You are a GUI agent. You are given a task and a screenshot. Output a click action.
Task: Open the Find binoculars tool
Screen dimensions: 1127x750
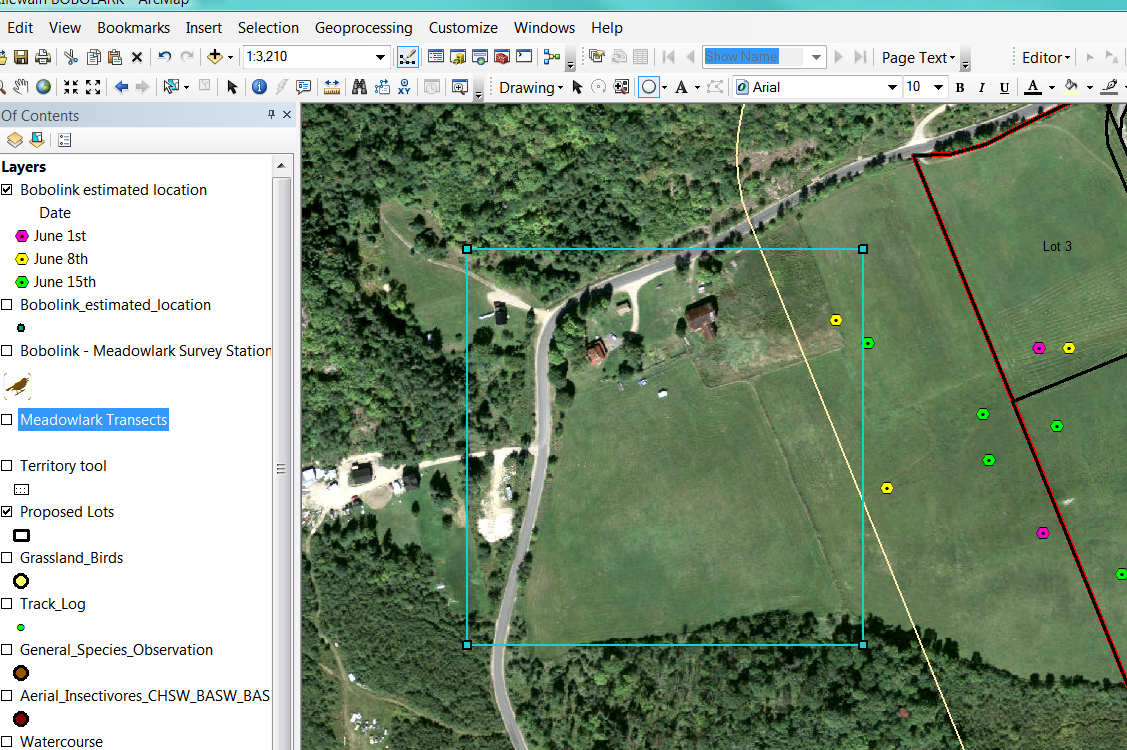(359, 87)
